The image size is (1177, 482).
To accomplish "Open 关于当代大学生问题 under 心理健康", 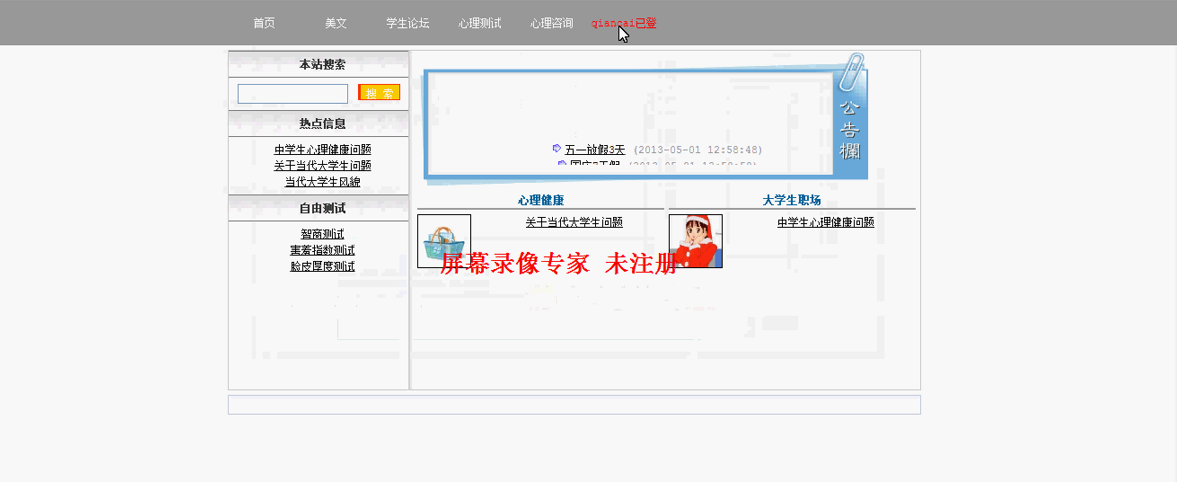I will pyautogui.click(x=574, y=222).
